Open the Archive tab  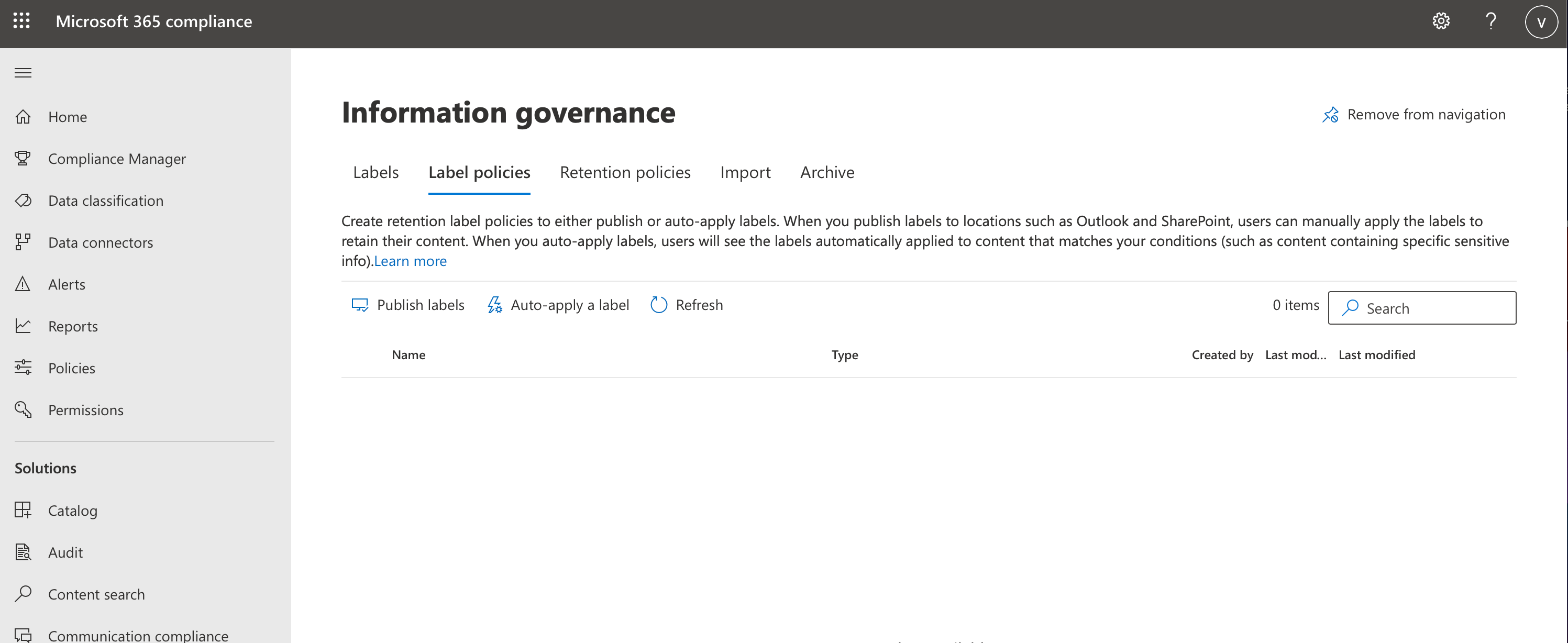[x=826, y=173]
